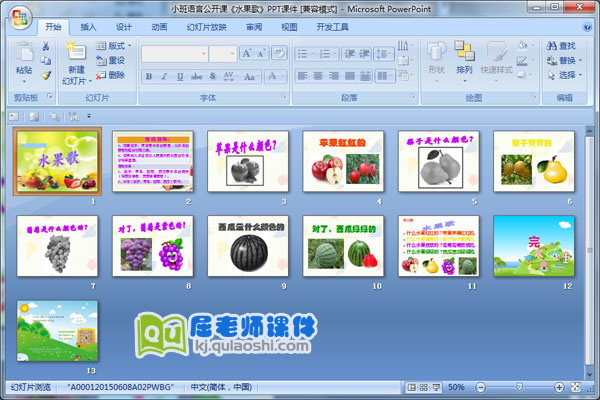Open the Arrange (排列) dropdown
600x400 pixels.
coord(464,61)
